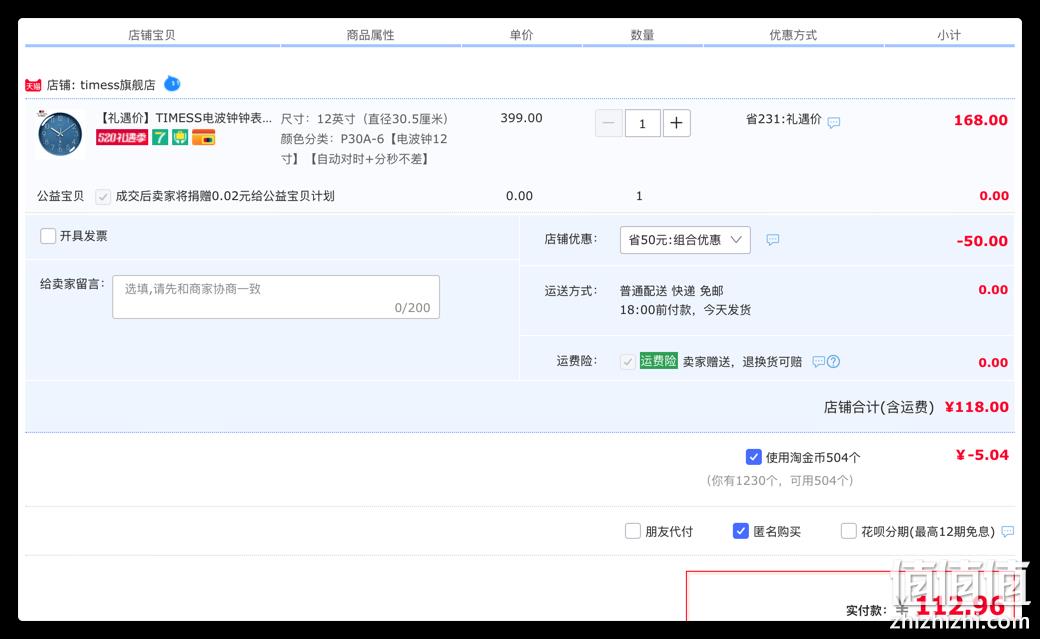
Task: Click the orange credit card badge icon
Action: coord(204,137)
